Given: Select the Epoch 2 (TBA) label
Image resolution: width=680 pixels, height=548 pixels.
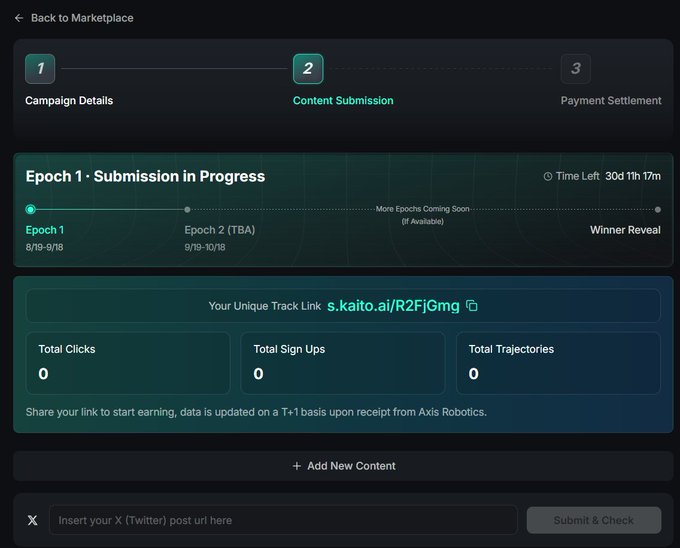Looking at the screenshot, I should click(x=219, y=230).
